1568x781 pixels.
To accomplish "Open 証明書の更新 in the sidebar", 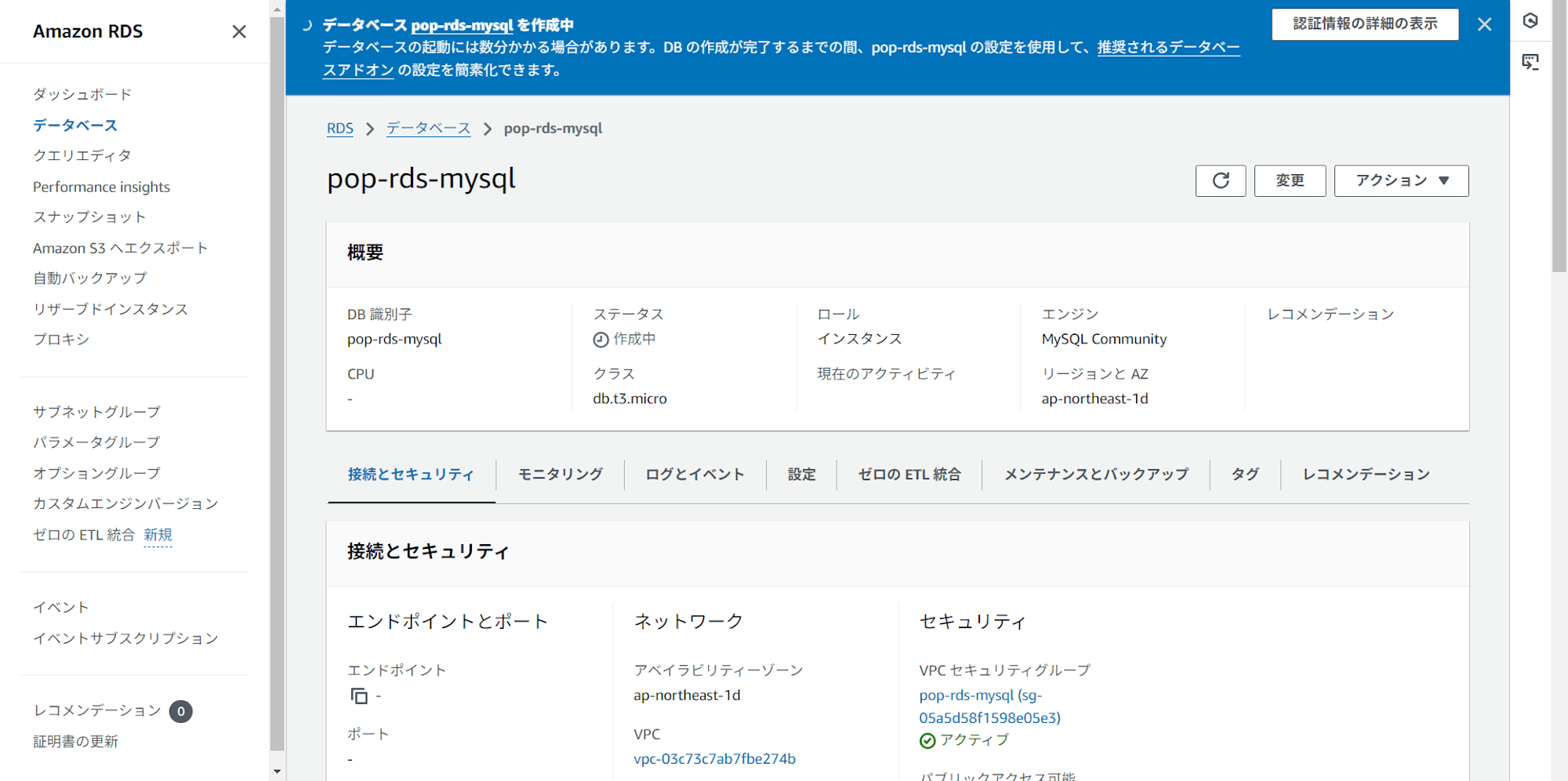I will (x=75, y=742).
